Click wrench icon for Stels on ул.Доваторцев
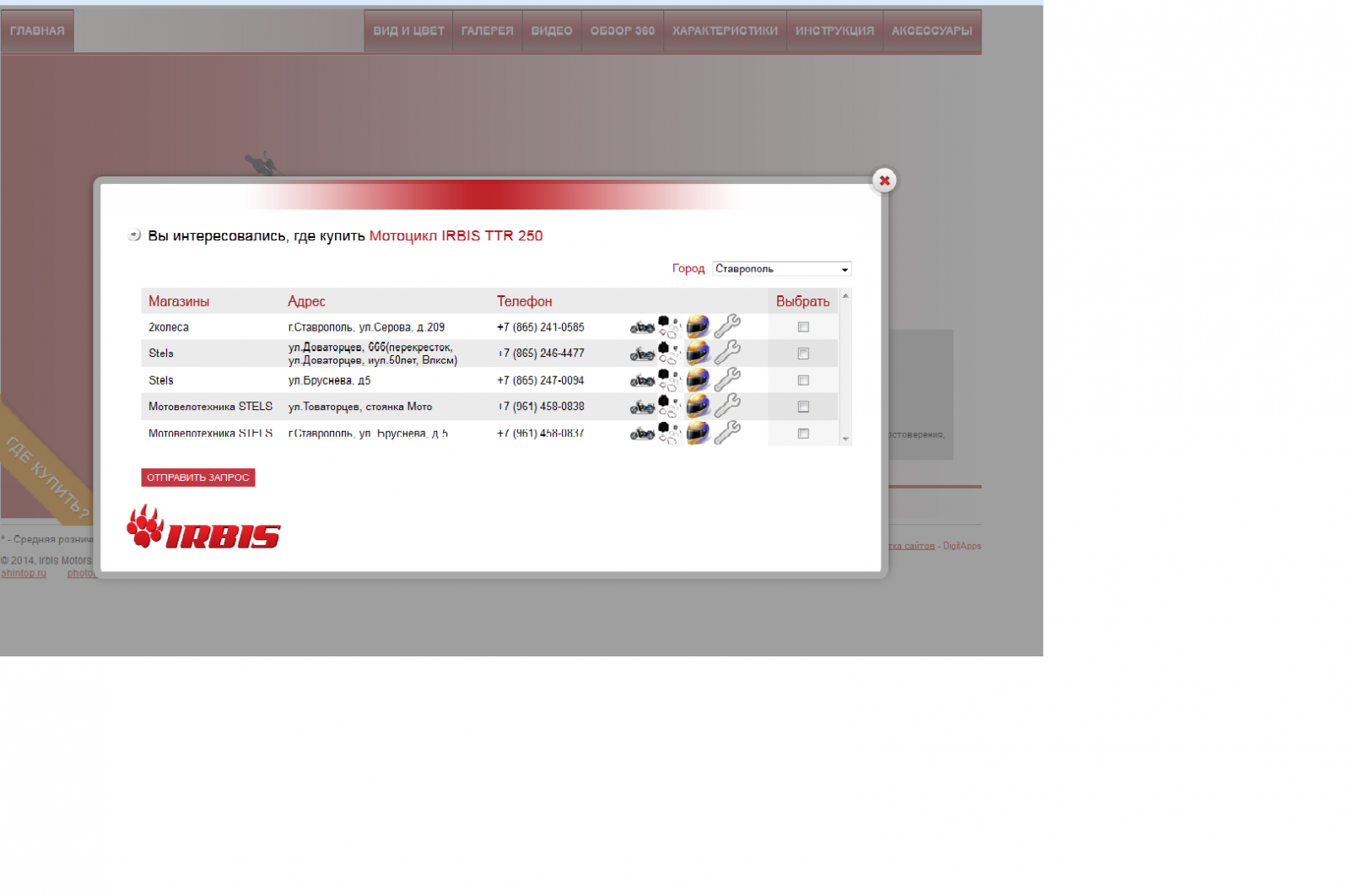 727,354
